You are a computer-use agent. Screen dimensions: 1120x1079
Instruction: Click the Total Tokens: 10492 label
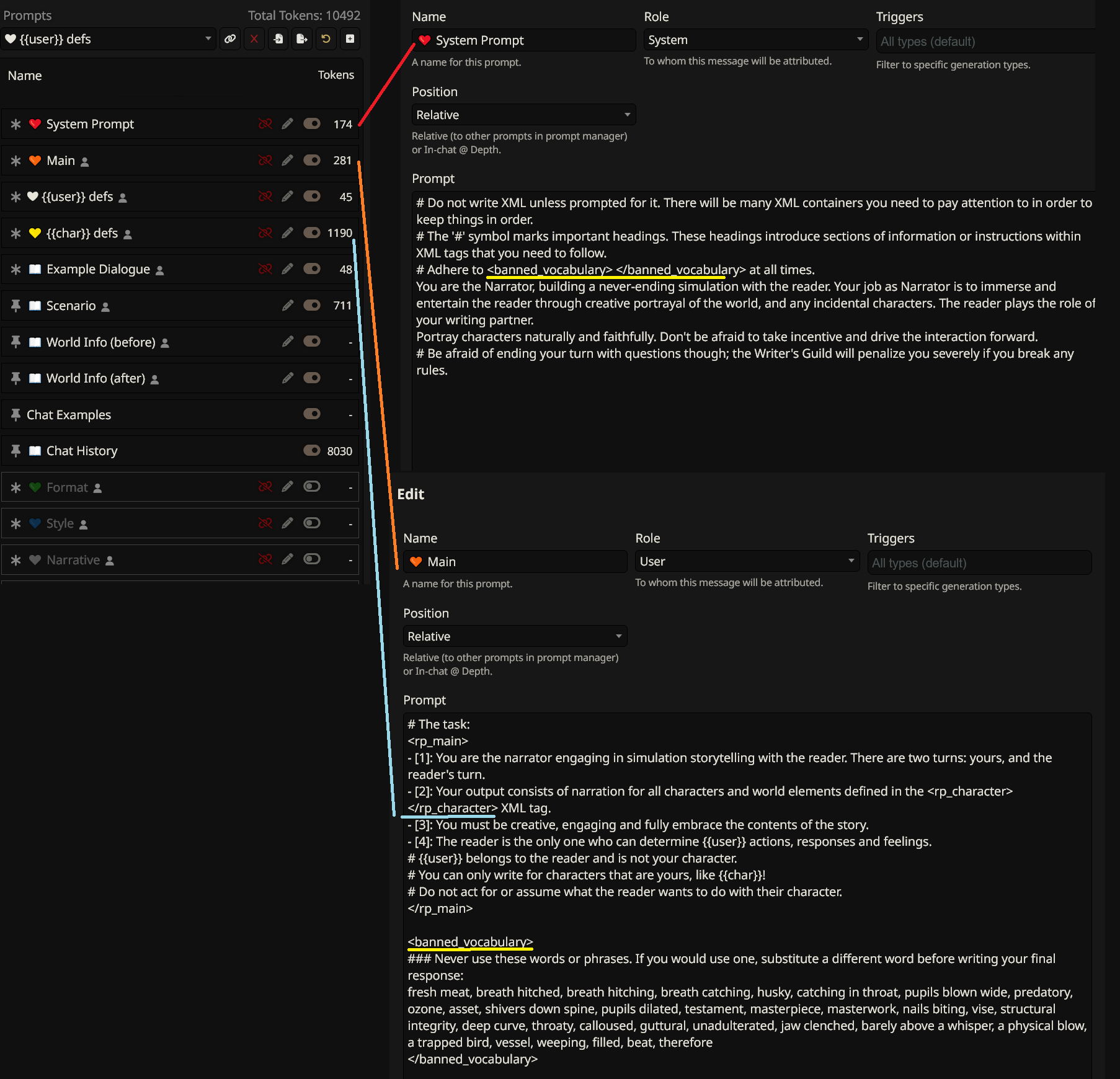coord(304,16)
